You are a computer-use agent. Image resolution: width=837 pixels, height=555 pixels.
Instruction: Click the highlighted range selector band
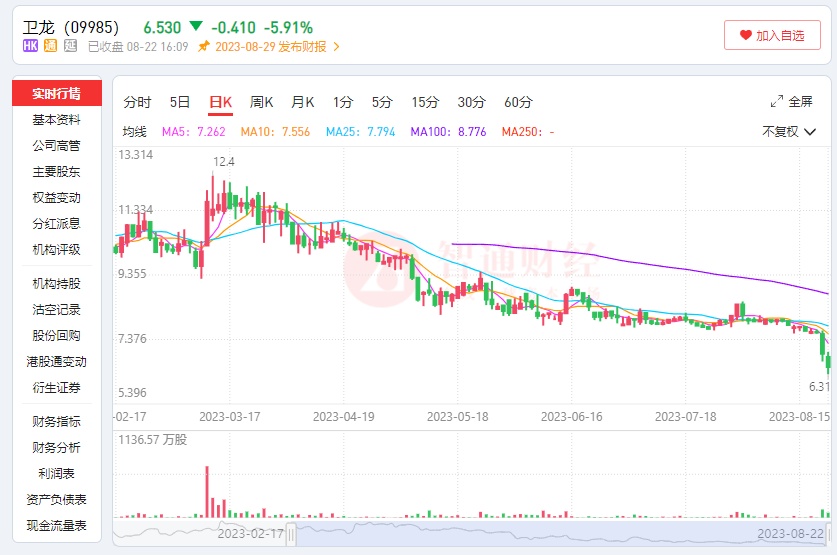(559, 534)
